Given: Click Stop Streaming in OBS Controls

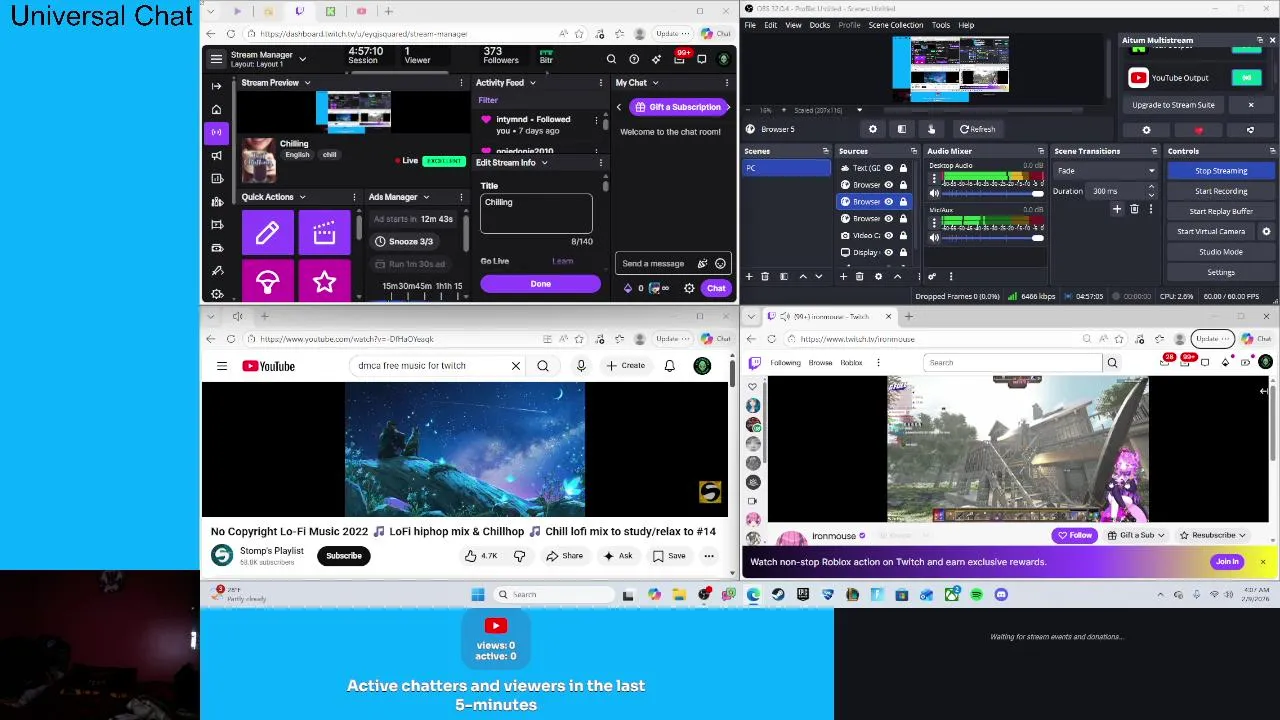Looking at the screenshot, I should 1221,171.
